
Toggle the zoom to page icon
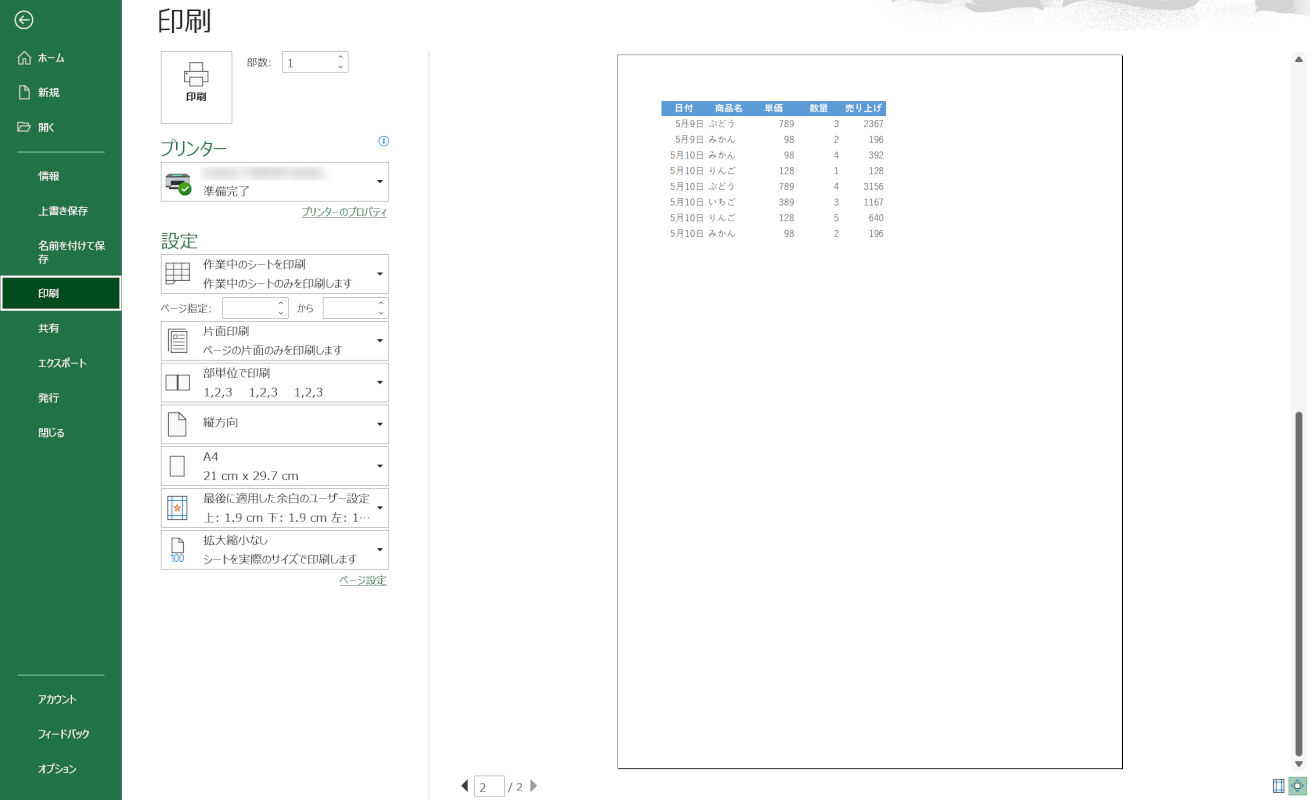(1298, 786)
